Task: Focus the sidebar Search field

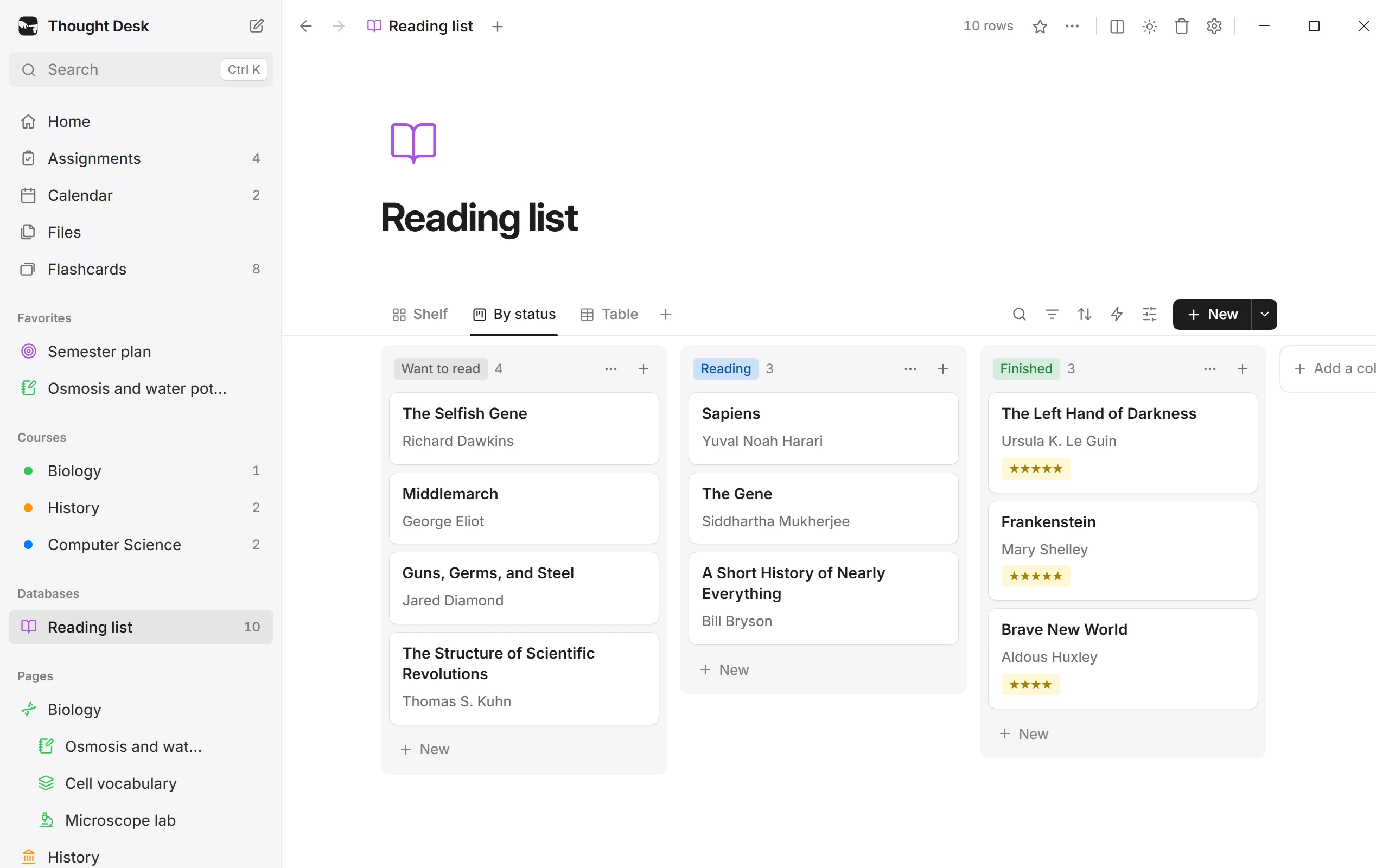Action: point(141,69)
